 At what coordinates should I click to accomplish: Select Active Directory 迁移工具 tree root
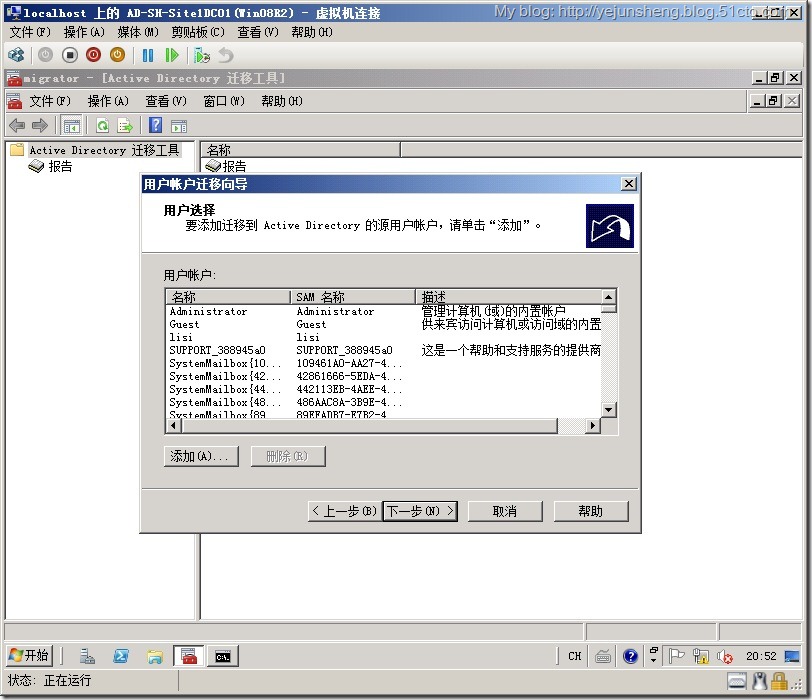[x=104, y=150]
